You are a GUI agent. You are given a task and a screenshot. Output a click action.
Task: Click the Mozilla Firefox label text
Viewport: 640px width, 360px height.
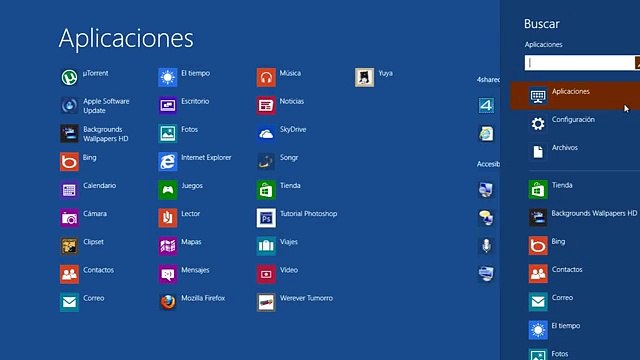[x=203, y=298]
